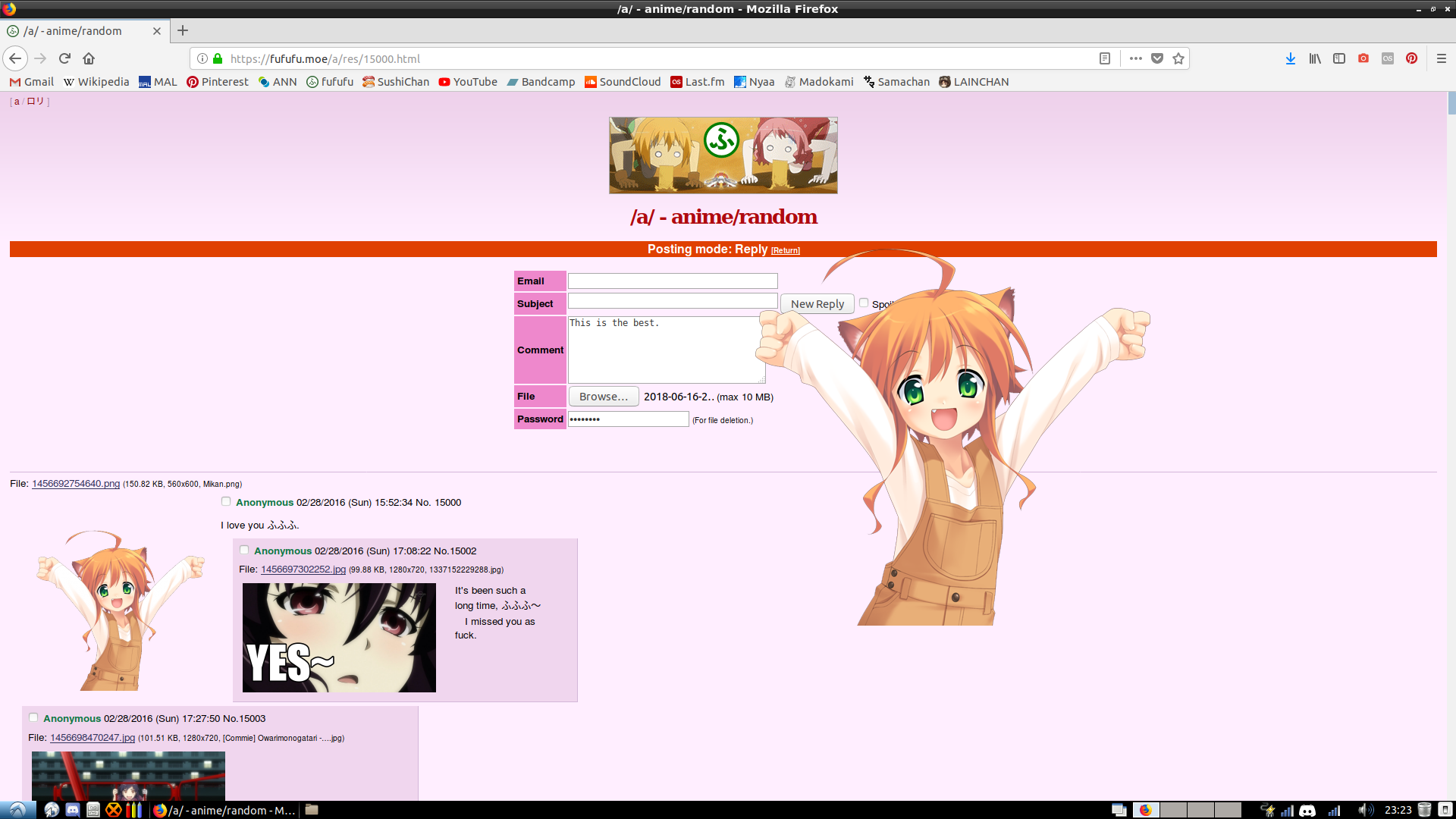The image size is (1456, 819).
Task: Click the Pinterest save extension button
Action: [1412, 58]
